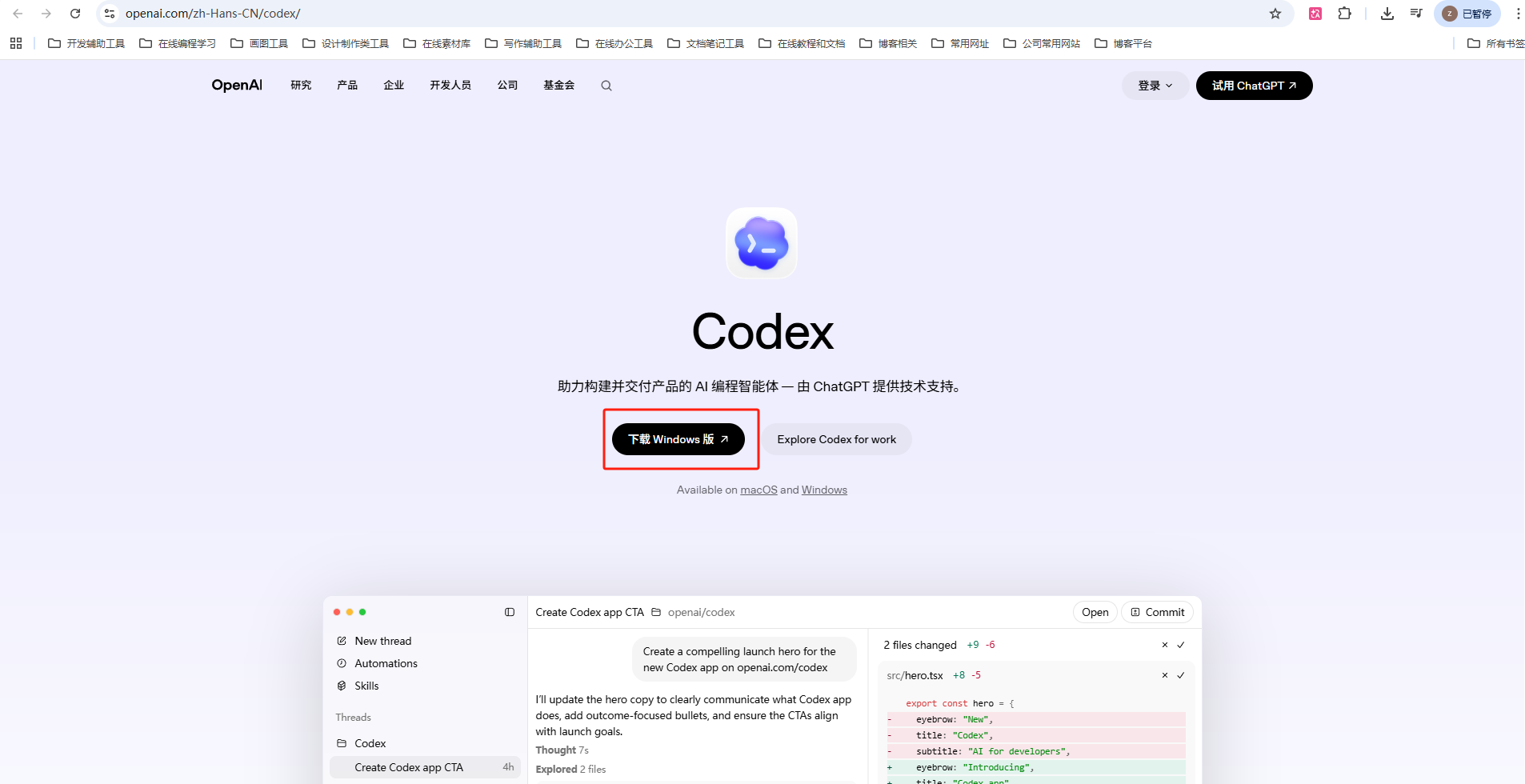Open Automations in the Codex sidebar
The height and width of the screenshot is (784, 1525).
378,663
